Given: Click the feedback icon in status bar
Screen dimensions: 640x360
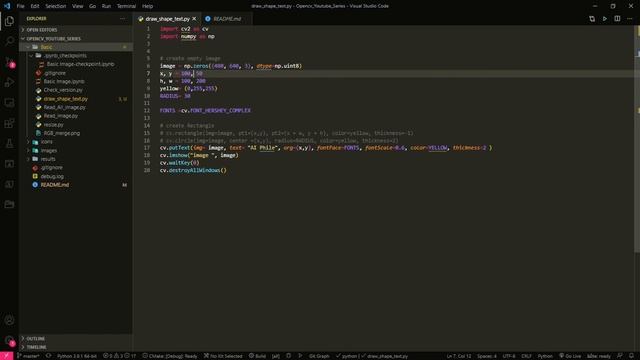Looking at the screenshot, I should (620, 356).
